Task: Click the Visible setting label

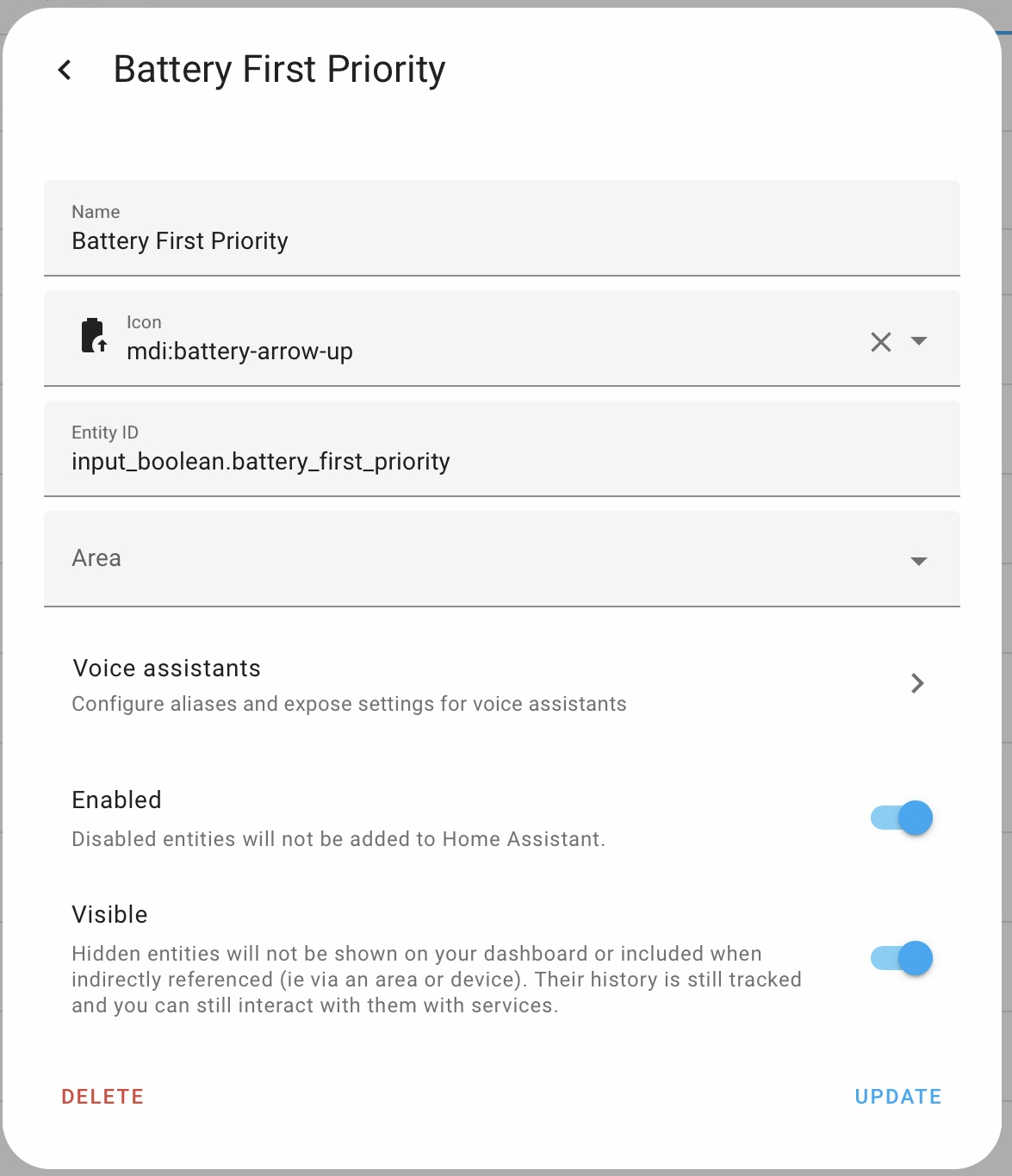Action: pyautogui.click(x=109, y=915)
